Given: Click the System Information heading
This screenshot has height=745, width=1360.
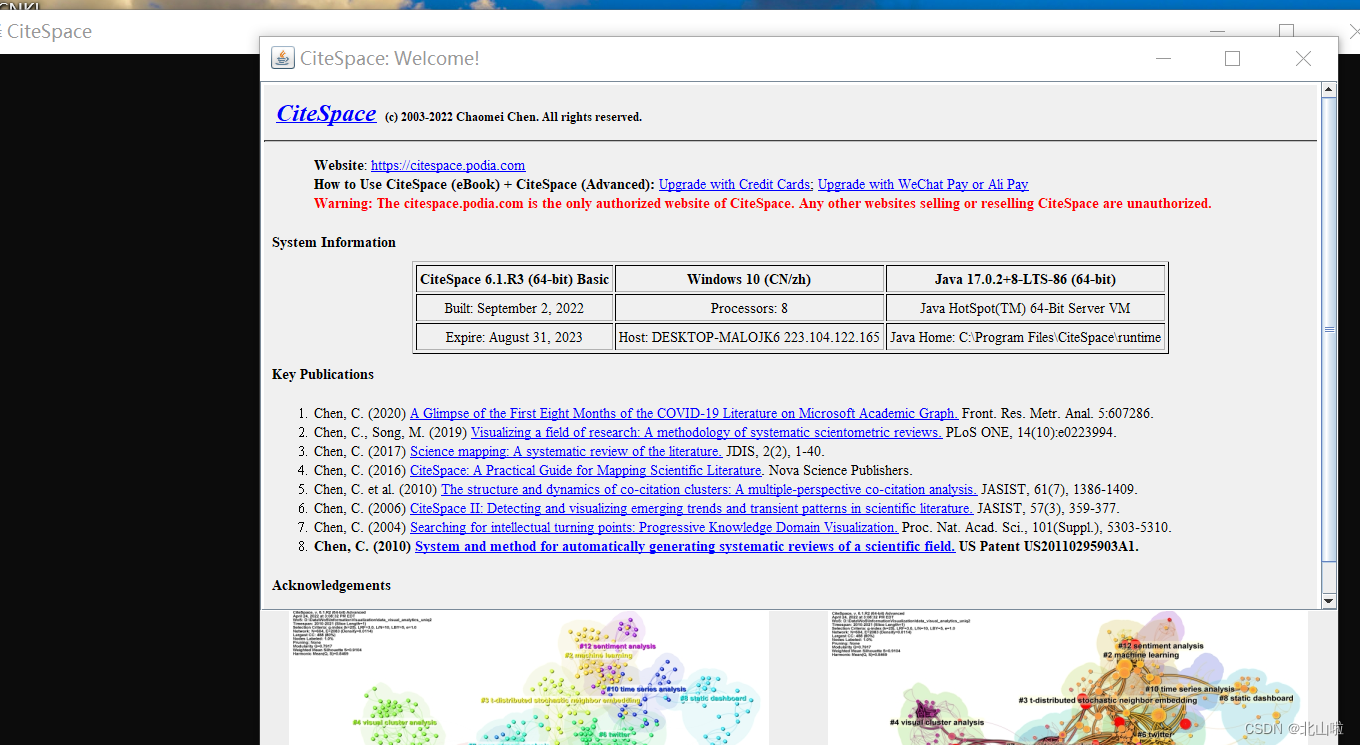Looking at the screenshot, I should coord(334,243).
